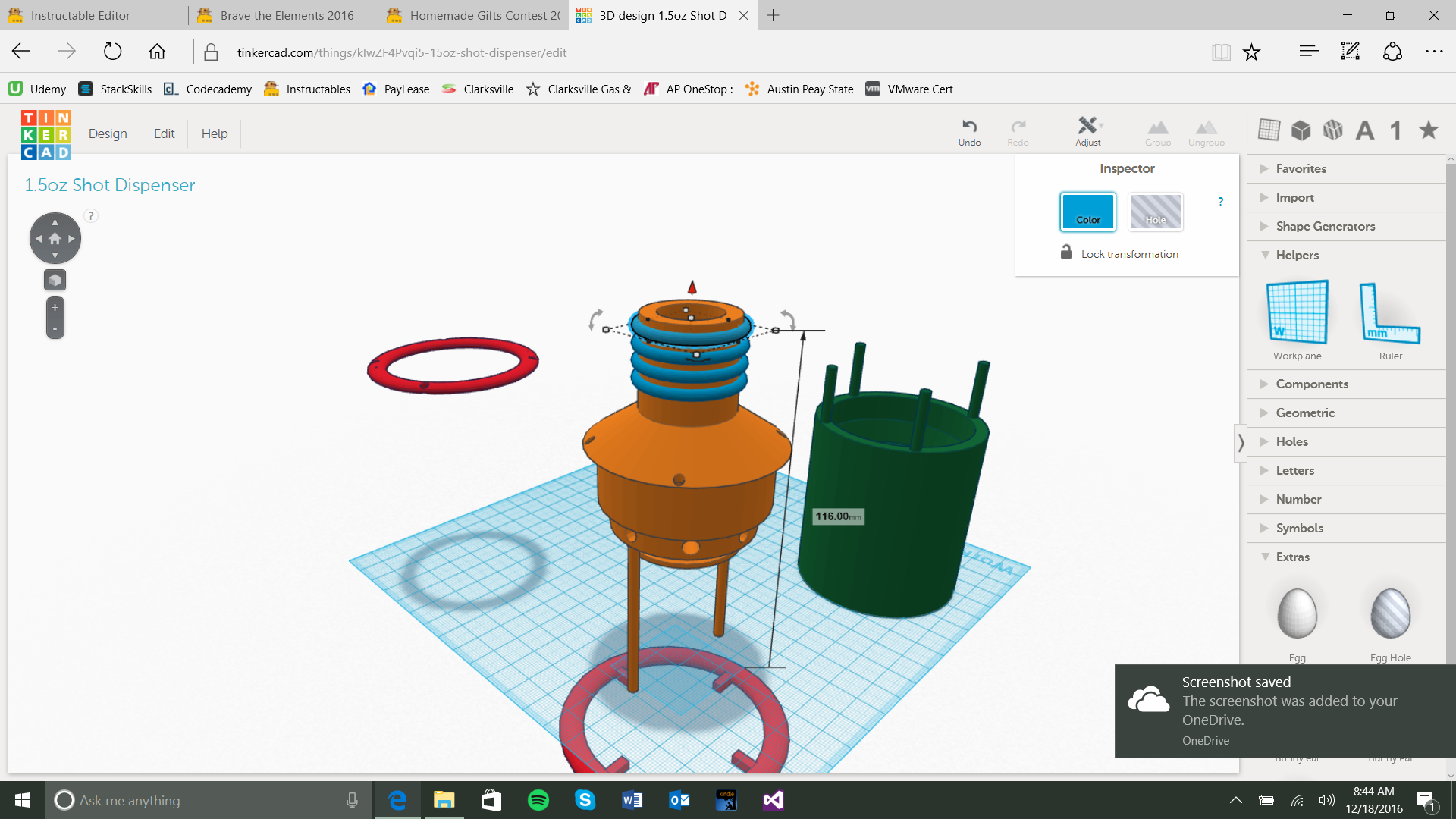Click the zoom out minus button
The height and width of the screenshot is (819, 1456).
[55, 329]
